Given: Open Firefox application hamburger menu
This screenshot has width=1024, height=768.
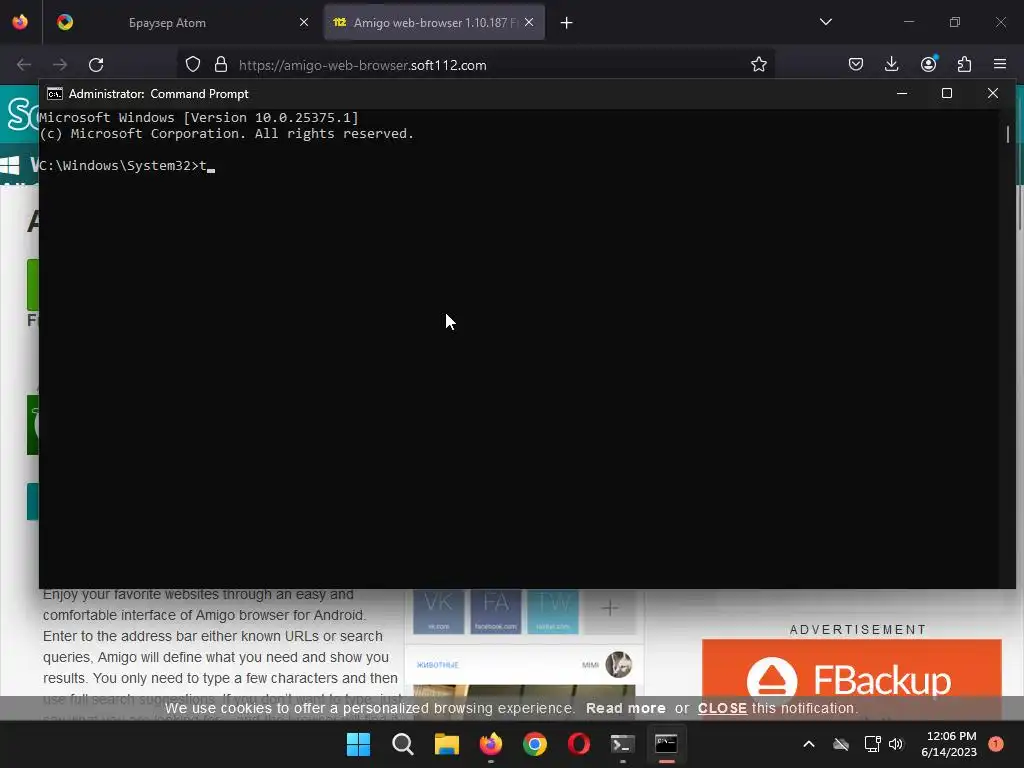Looking at the screenshot, I should pos(1000,65).
